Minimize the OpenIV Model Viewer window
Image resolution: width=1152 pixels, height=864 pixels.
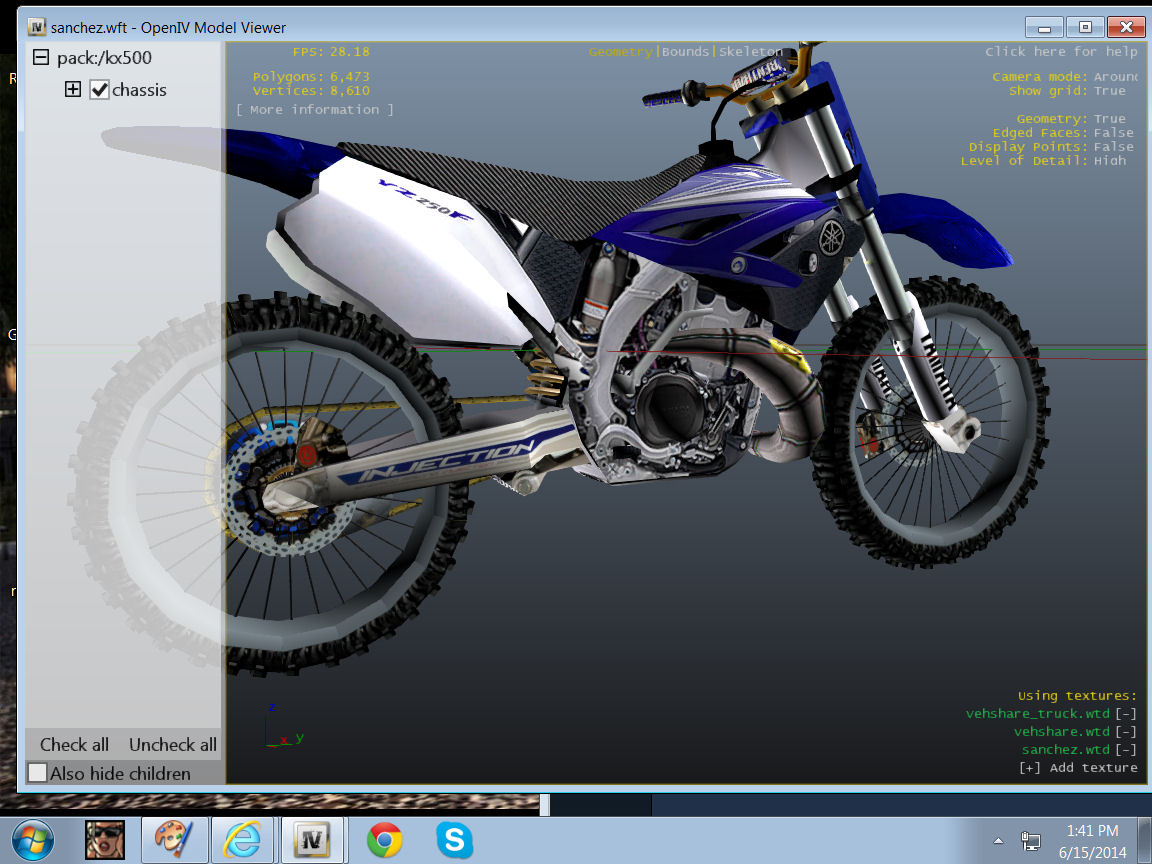1045,27
